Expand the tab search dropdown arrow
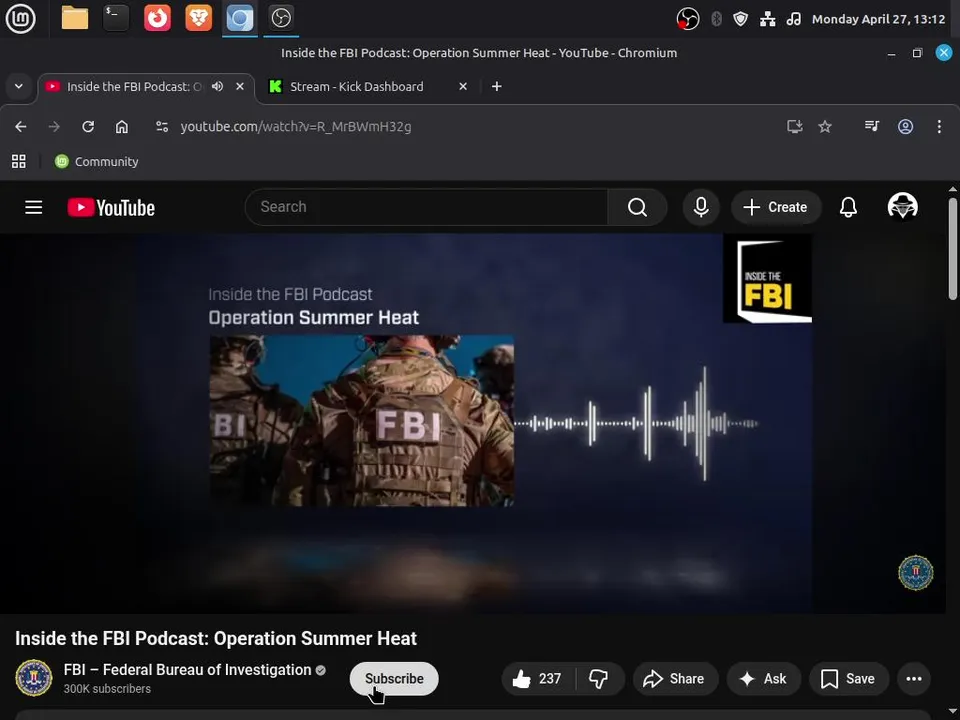The width and height of the screenshot is (960, 720). coord(19,86)
